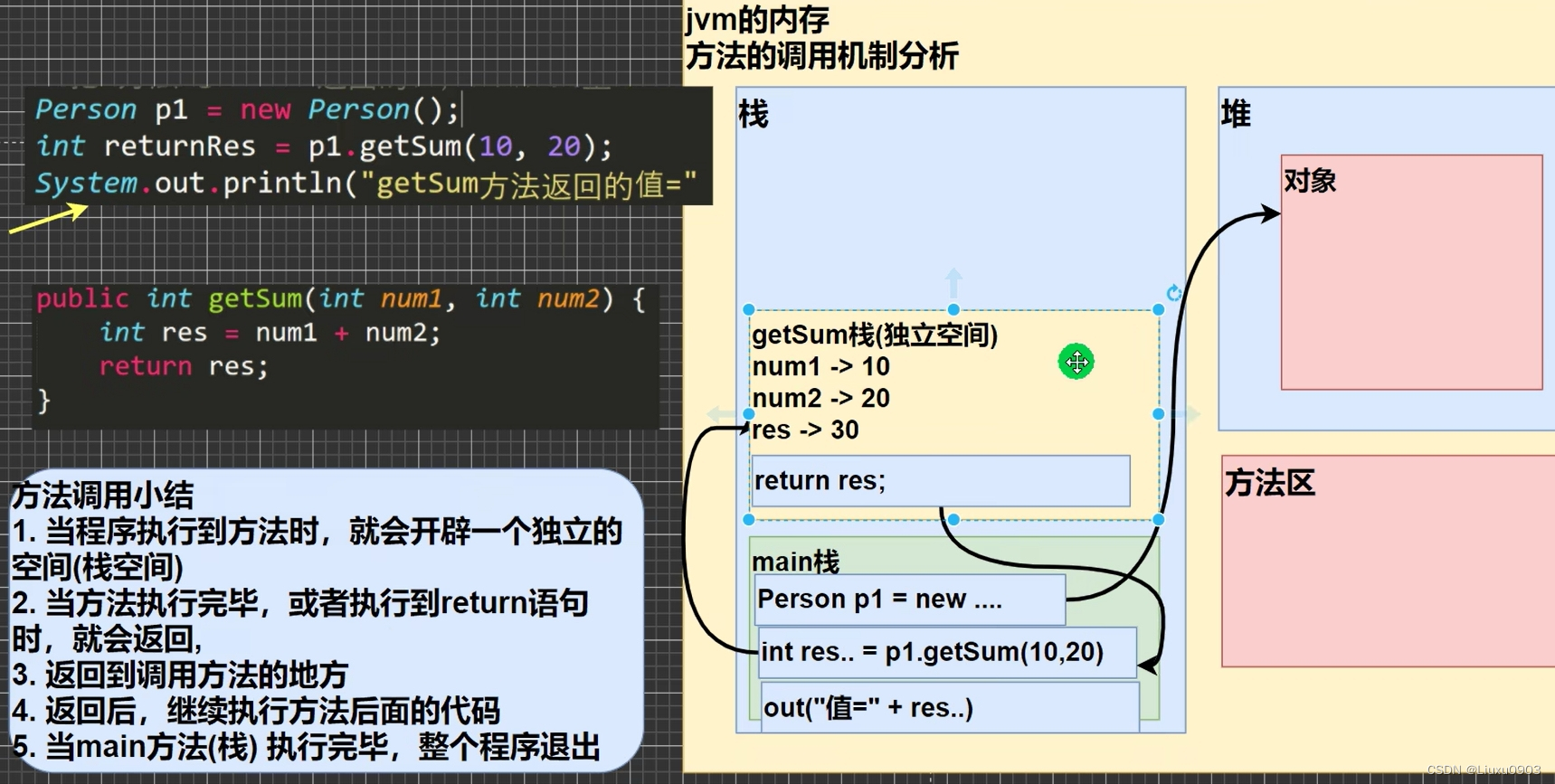Image resolution: width=1555 pixels, height=784 pixels.
Task: Click summary point 5 about main方法 exiting
Action: point(306,747)
